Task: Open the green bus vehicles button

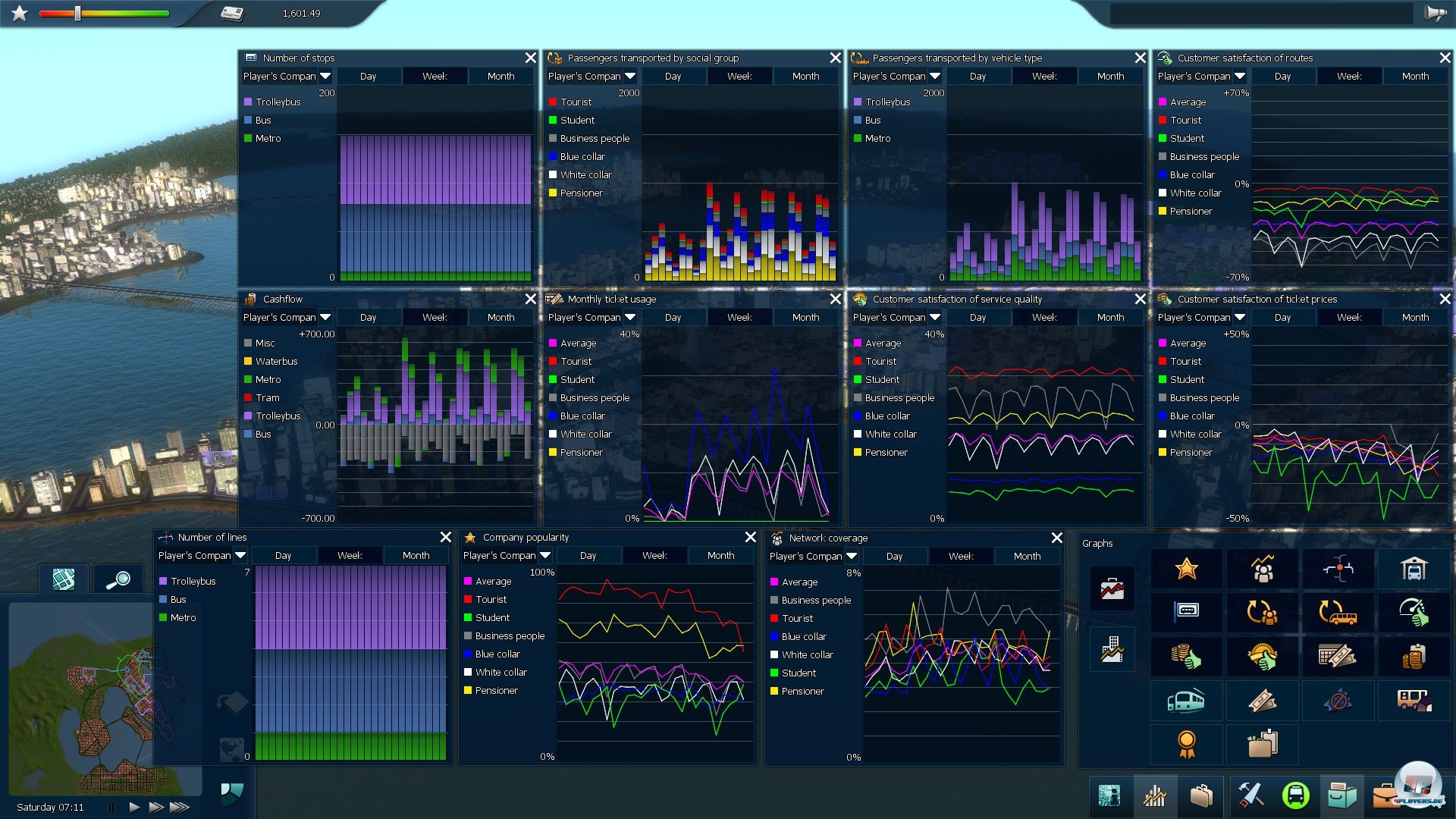Action: point(1295,795)
